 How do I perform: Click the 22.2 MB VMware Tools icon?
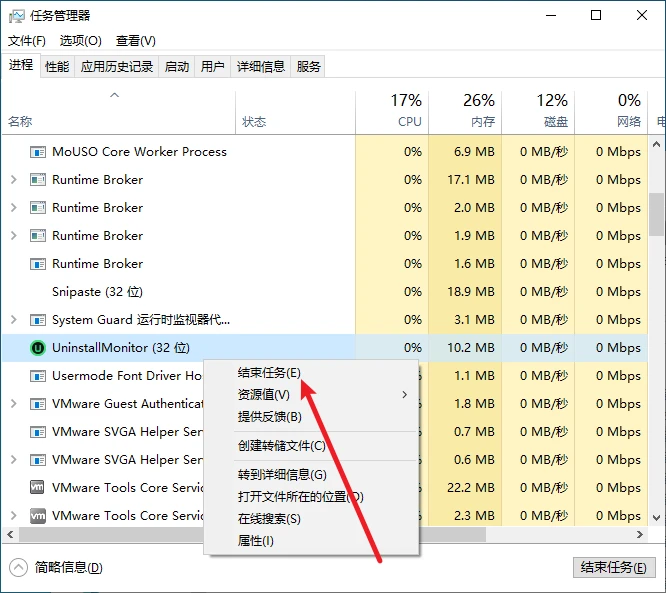coord(38,487)
